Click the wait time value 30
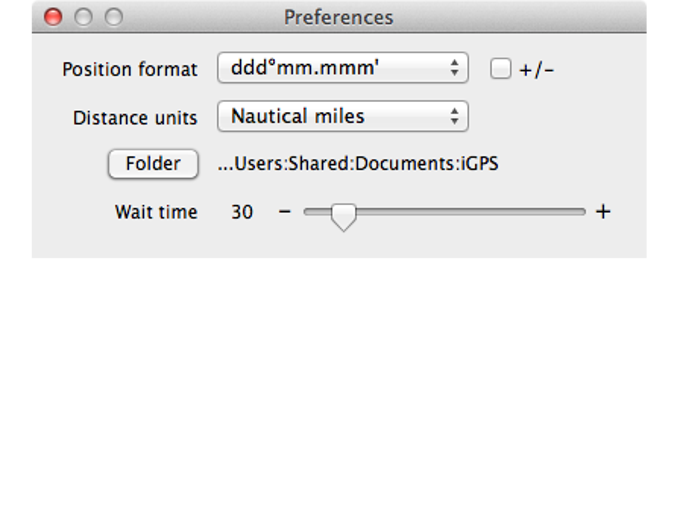Viewport: 680px width, 510px height. click(242, 212)
